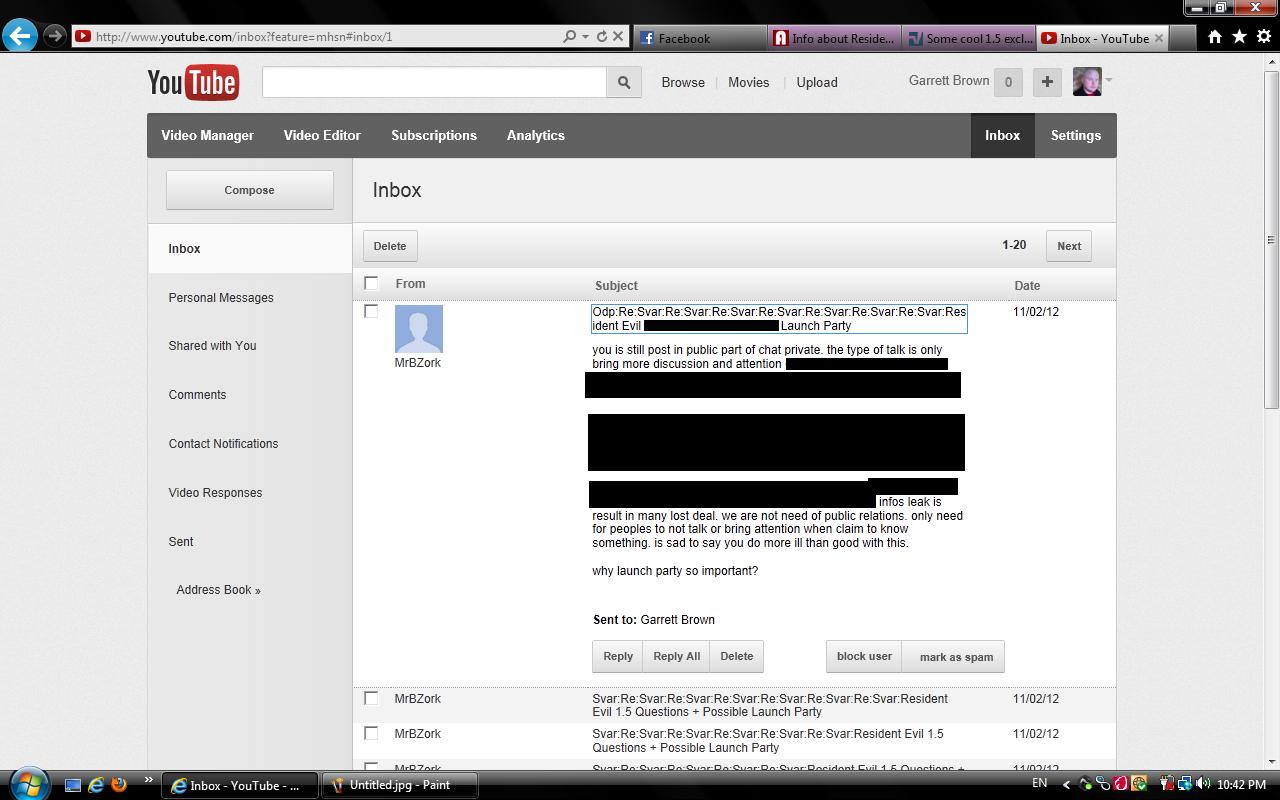1280x800 pixels.
Task: Click the plus button beside notifications
Action: [1047, 82]
